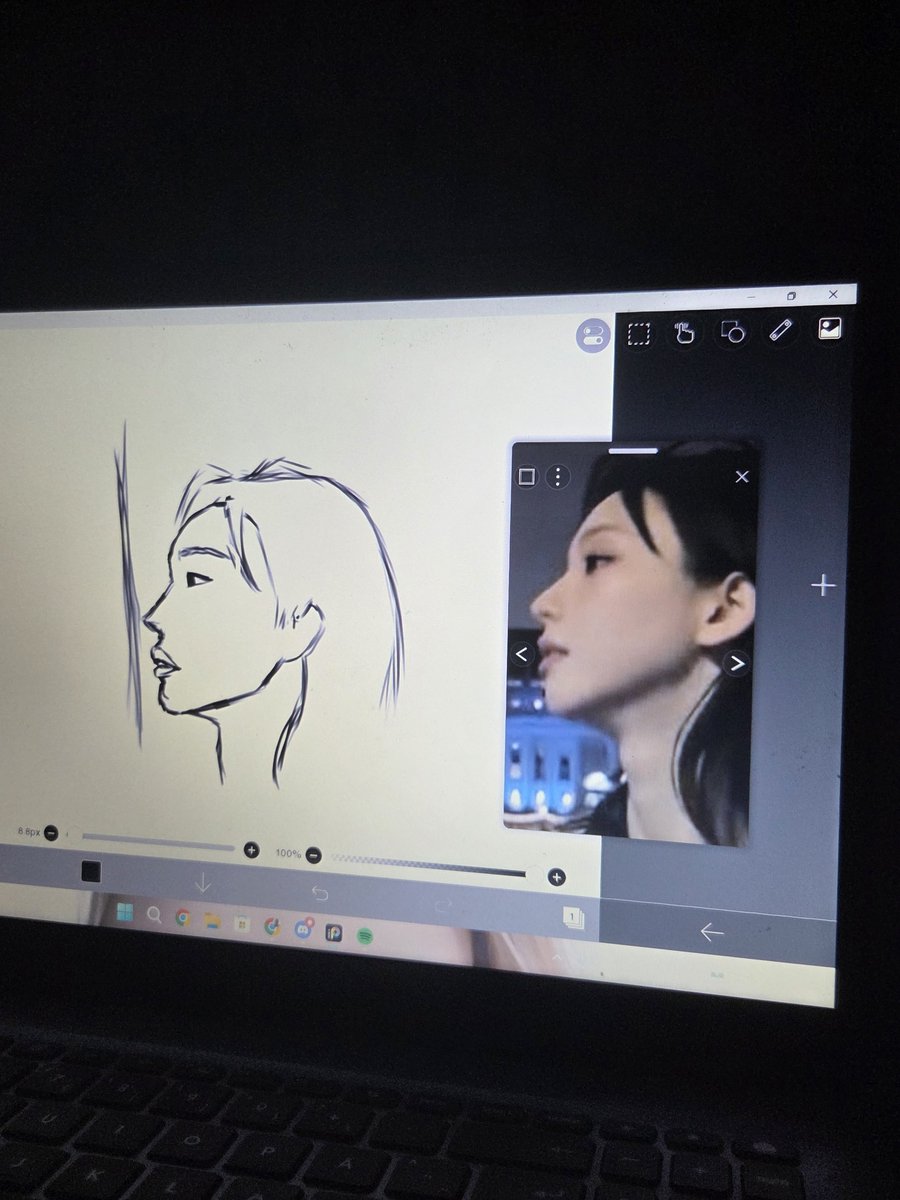Restore down the ibis Paint window
The image size is (900, 1200).
pyautogui.click(x=792, y=296)
